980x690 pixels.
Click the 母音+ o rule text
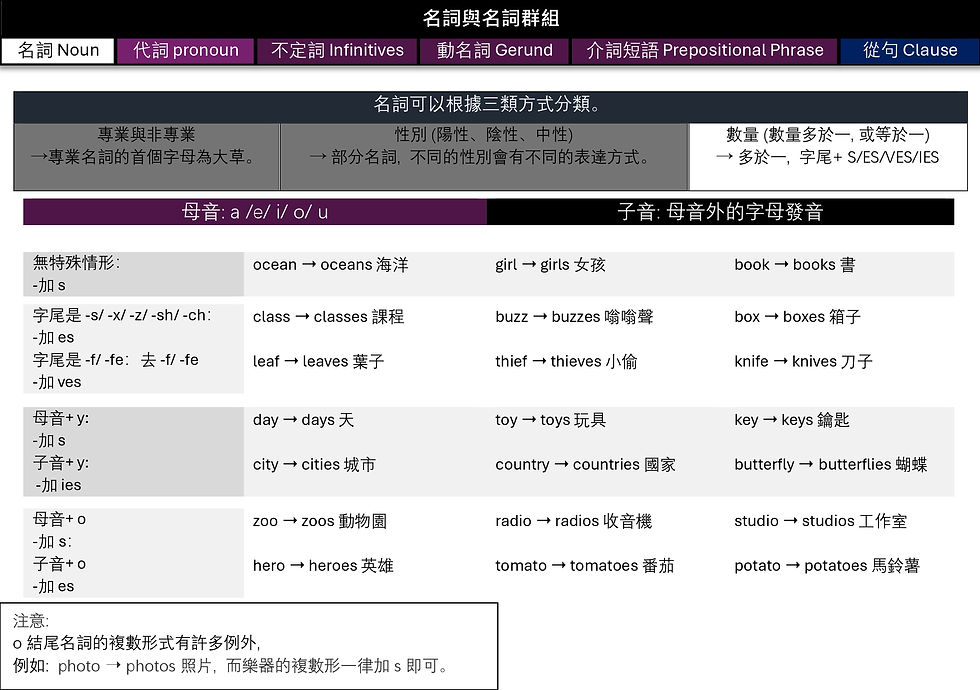click(x=59, y=519)
